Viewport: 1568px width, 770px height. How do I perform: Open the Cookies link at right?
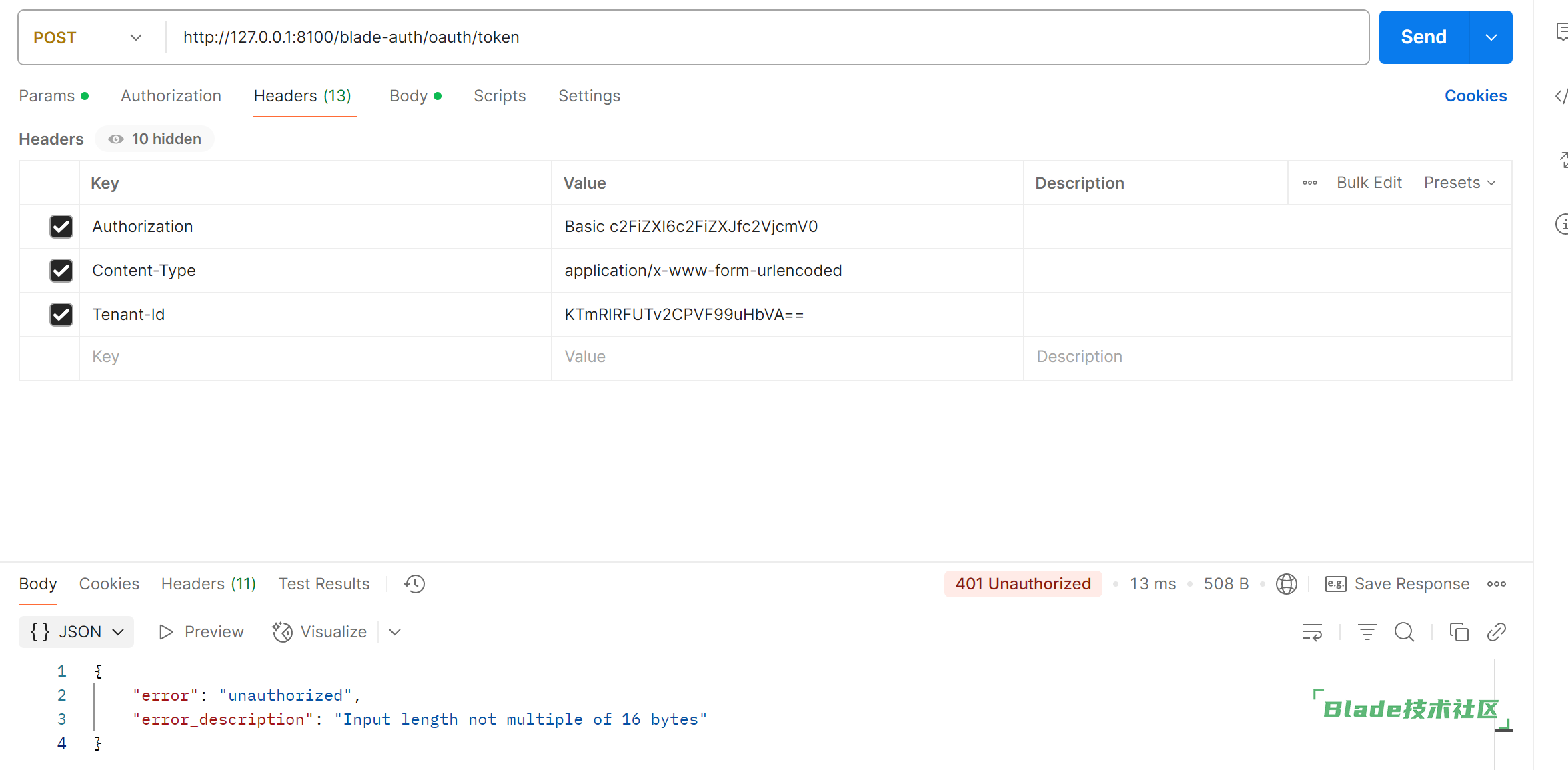[x=1475, y=96]
